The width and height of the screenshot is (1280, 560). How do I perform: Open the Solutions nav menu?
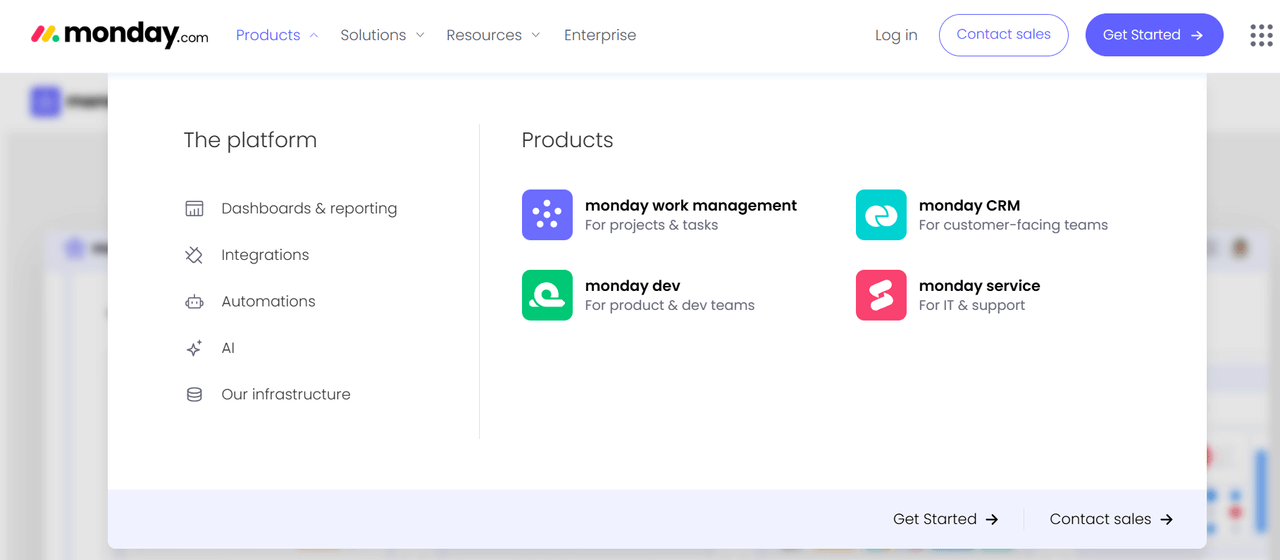click(x=373, y=35)
